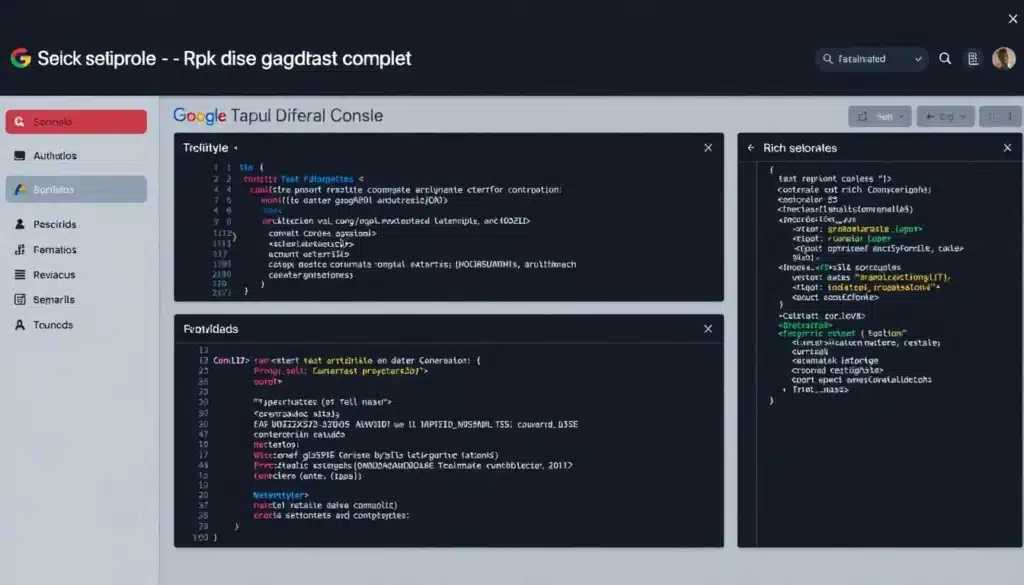Click the back arrow in Rich selorates panel

tap(751, 148)
